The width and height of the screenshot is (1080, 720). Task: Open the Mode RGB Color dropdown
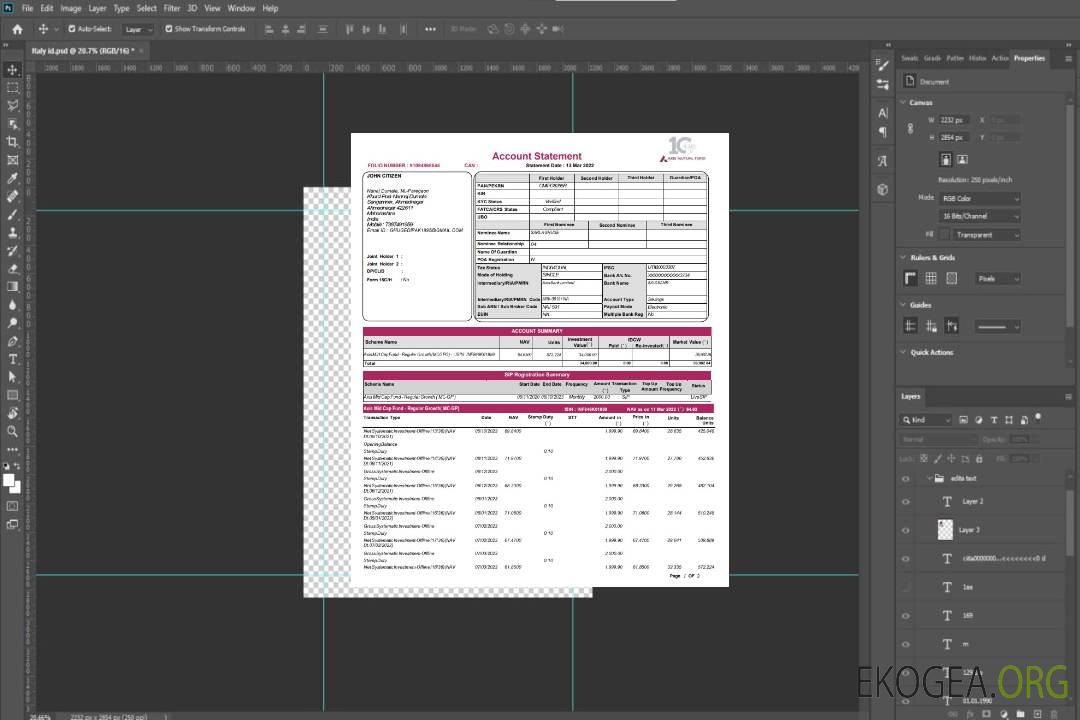[x=980, y=198]
